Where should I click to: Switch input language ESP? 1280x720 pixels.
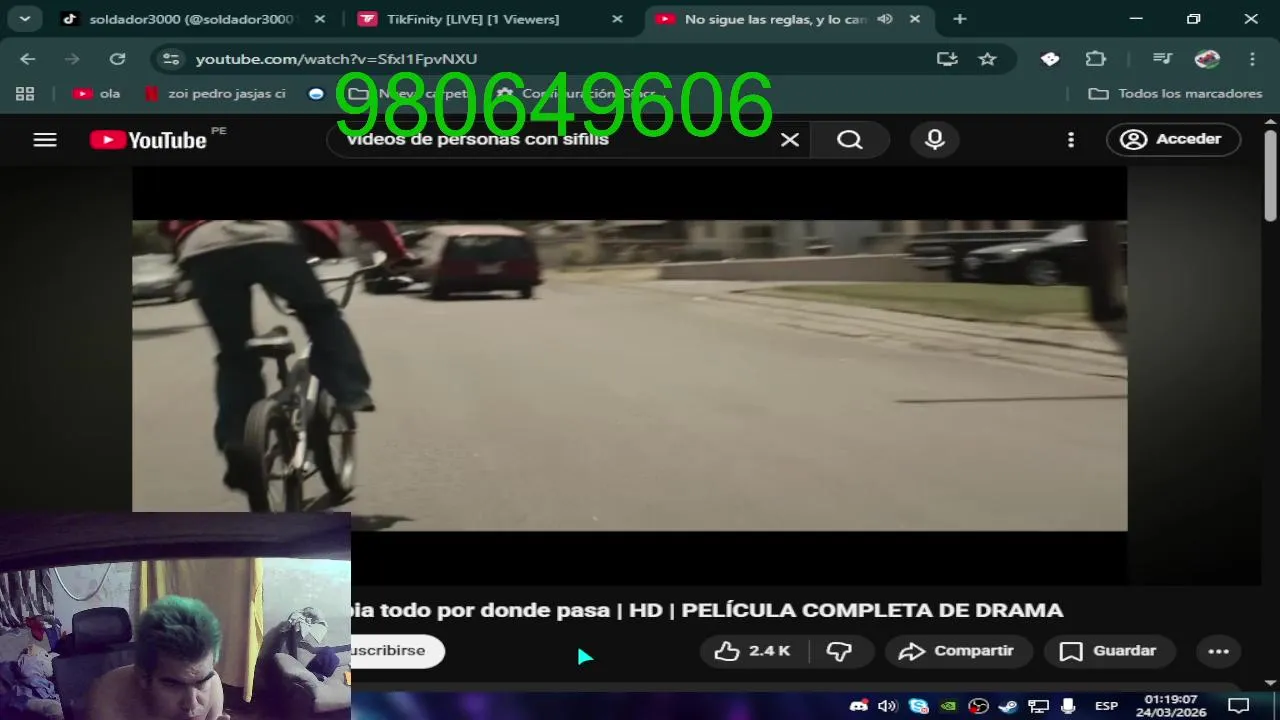tap(1106, 706)
